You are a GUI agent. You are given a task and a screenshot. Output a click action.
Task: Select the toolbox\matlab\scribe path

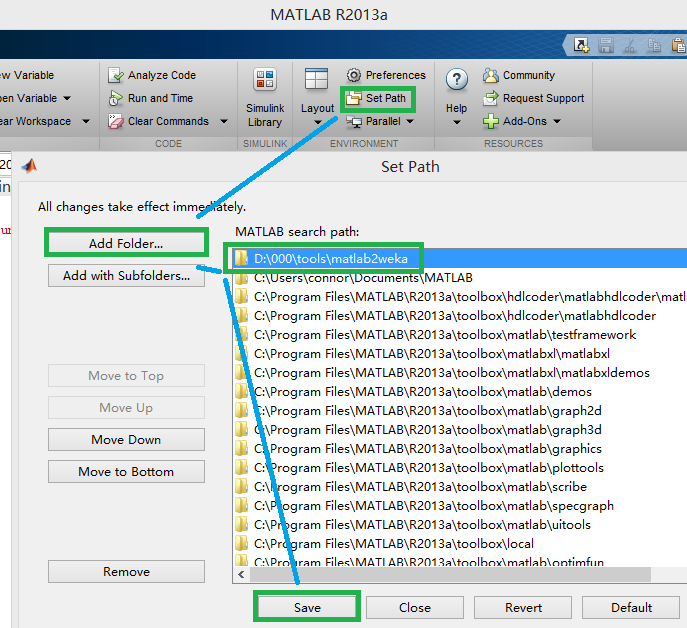click(460, 486)
